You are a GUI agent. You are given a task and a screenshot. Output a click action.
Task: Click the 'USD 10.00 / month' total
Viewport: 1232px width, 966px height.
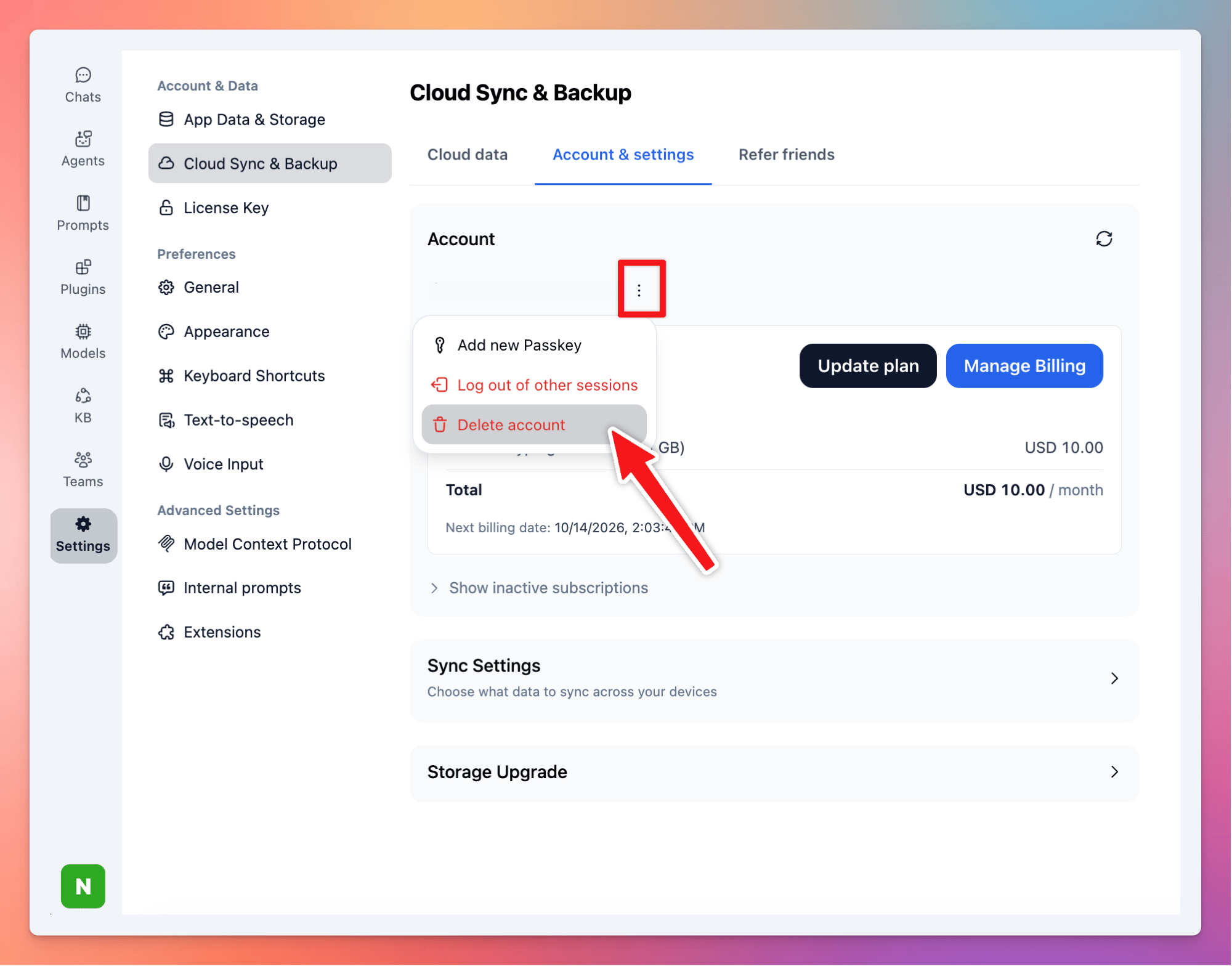[1033, 490]
